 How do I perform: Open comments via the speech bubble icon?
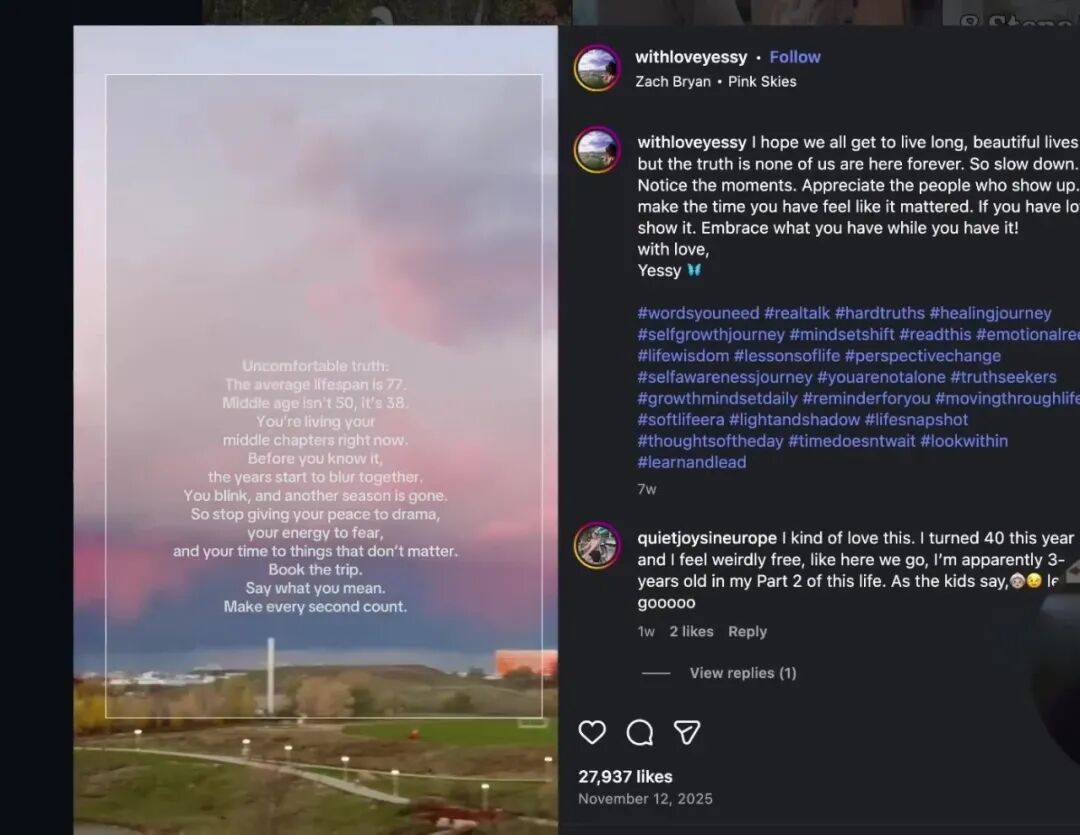[640, 732]
